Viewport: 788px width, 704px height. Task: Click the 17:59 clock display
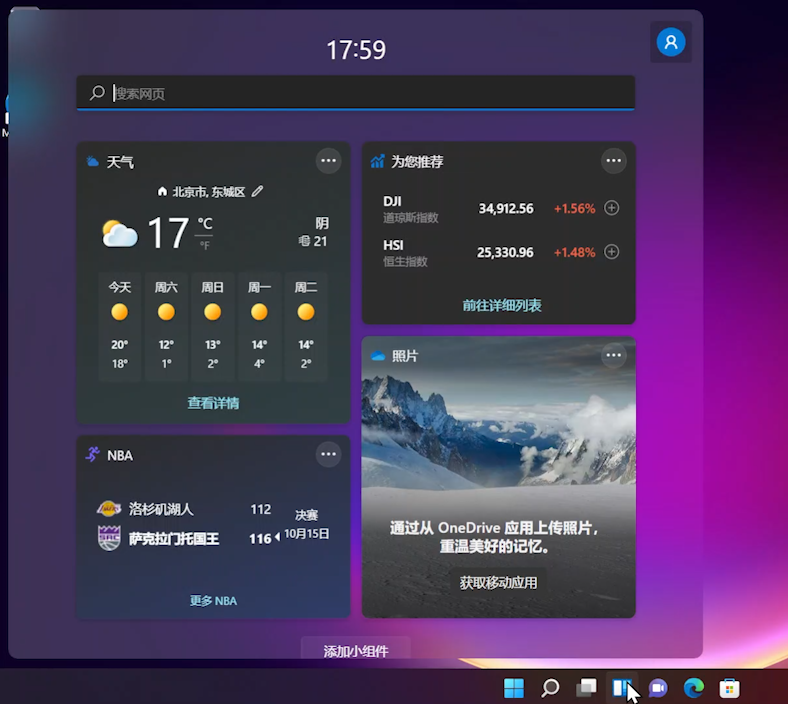(356, 50)
